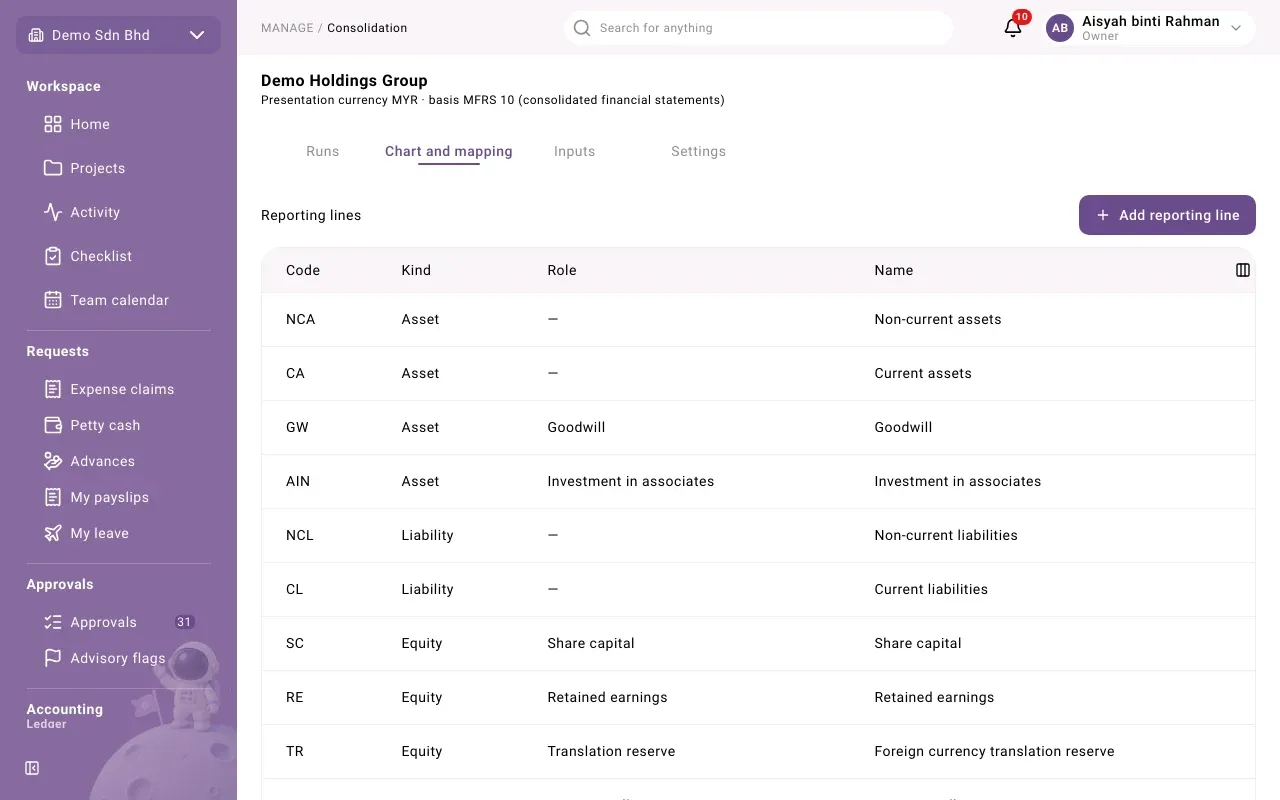Click Add reporting line button

click(1167, 215)
